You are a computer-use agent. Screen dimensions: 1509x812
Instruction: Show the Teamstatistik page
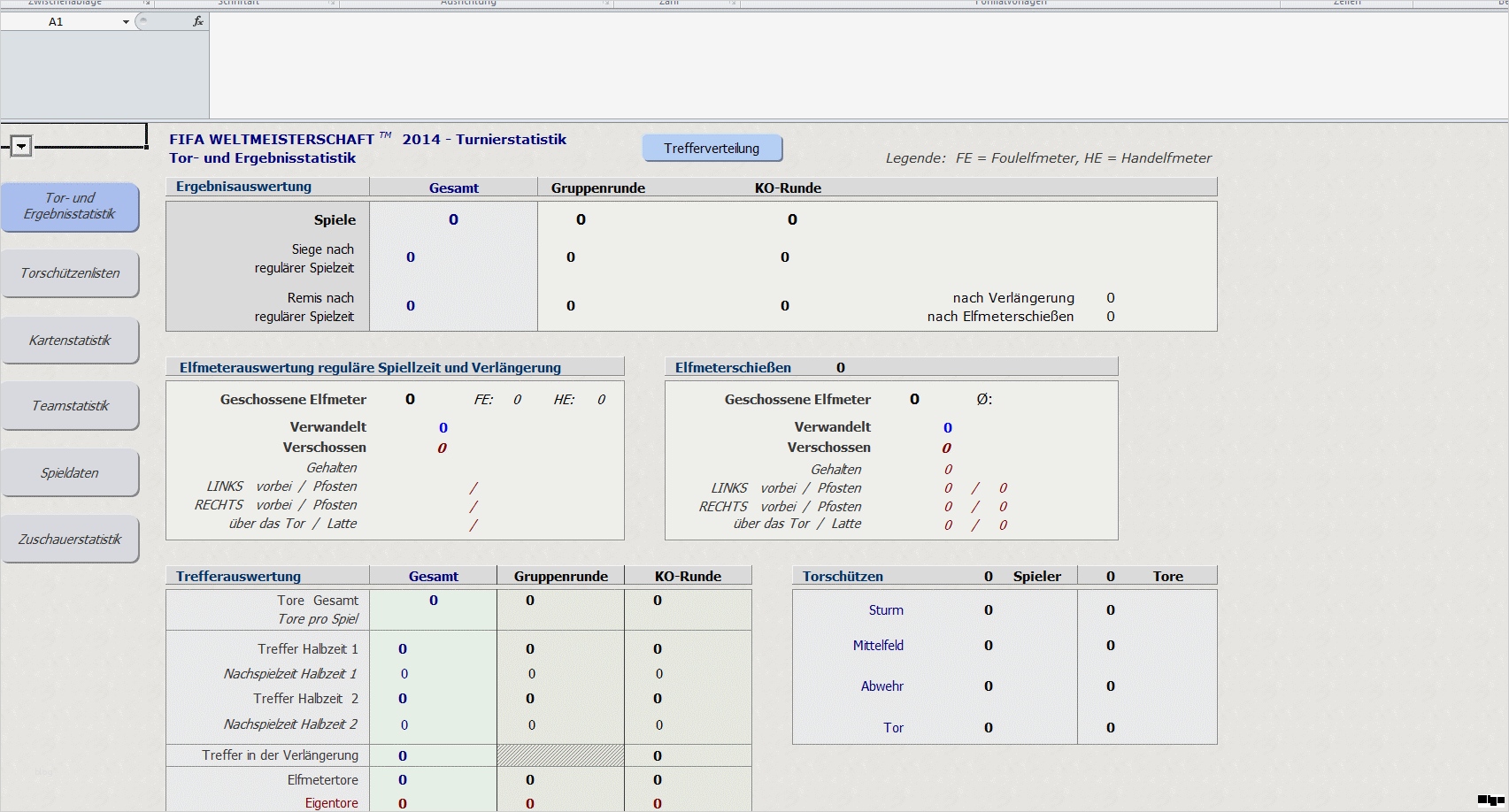pyautogui.click(x=70, y=406)
